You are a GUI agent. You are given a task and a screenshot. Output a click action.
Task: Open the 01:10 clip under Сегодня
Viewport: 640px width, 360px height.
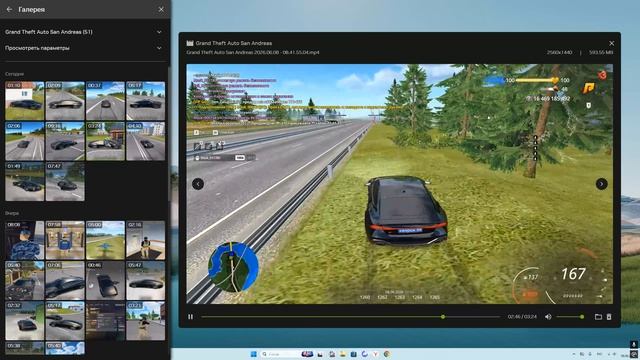pos(24,101)
